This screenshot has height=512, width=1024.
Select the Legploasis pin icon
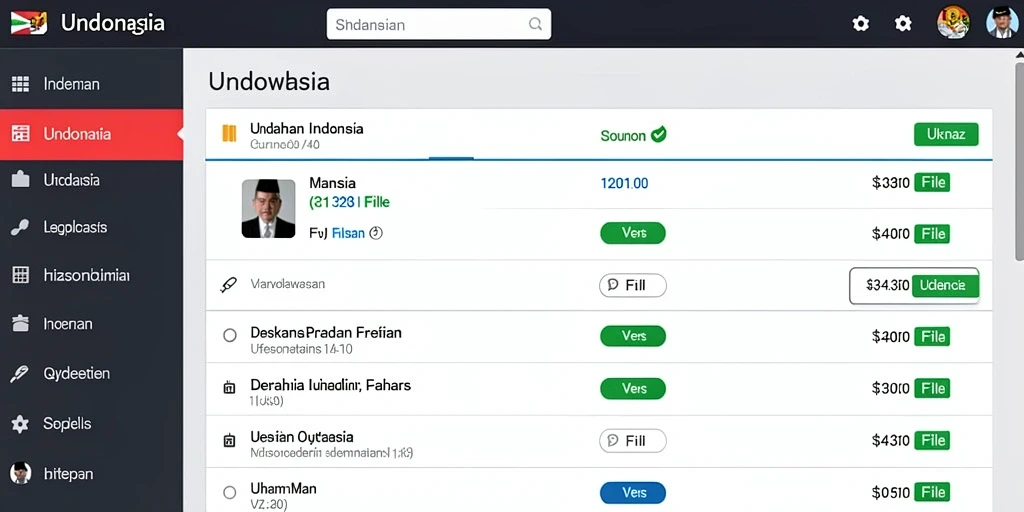coord(20,227)
